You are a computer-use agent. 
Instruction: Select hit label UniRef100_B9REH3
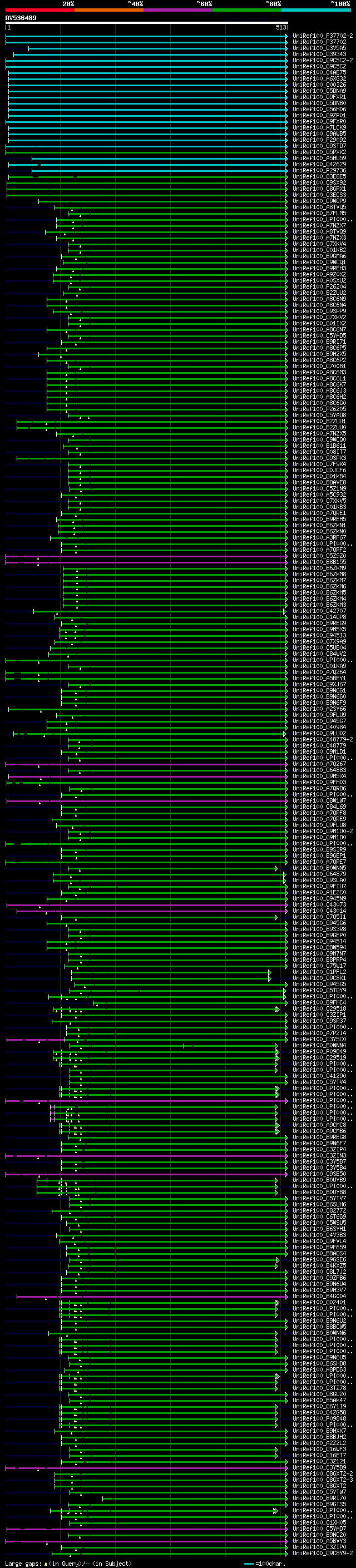point(319,269)
